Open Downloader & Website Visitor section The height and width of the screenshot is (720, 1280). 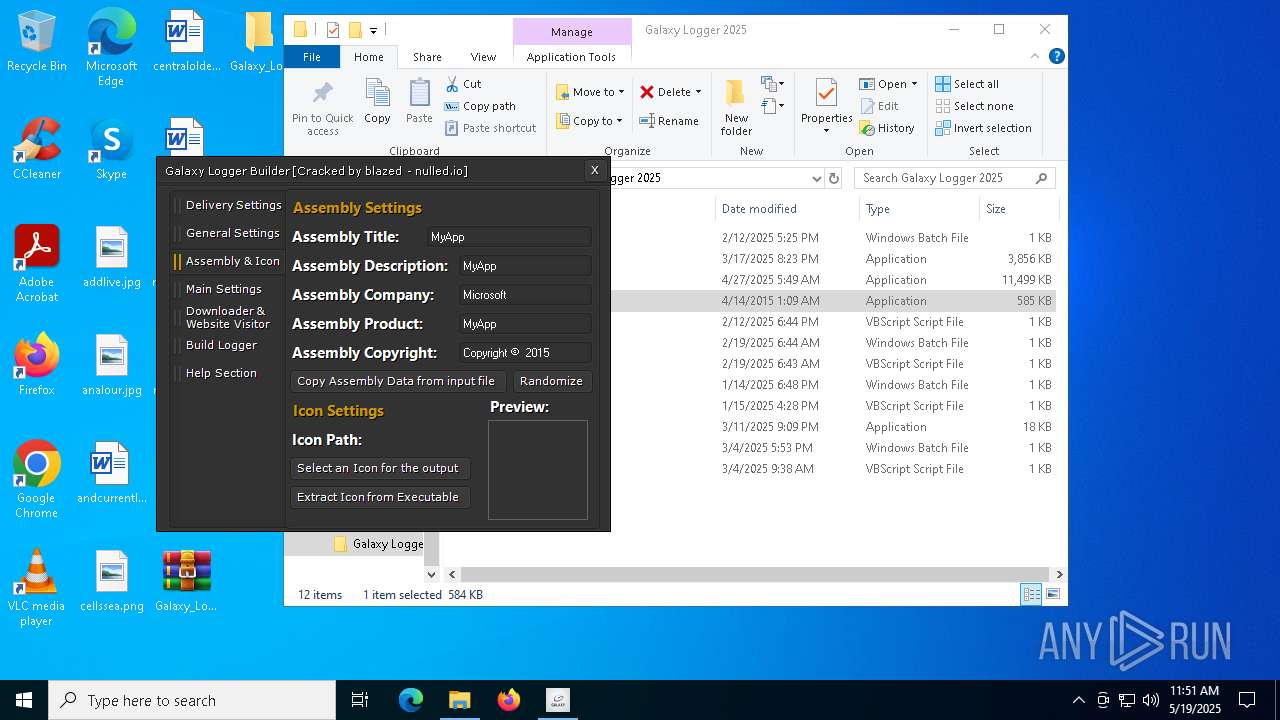tap(227, 317)
